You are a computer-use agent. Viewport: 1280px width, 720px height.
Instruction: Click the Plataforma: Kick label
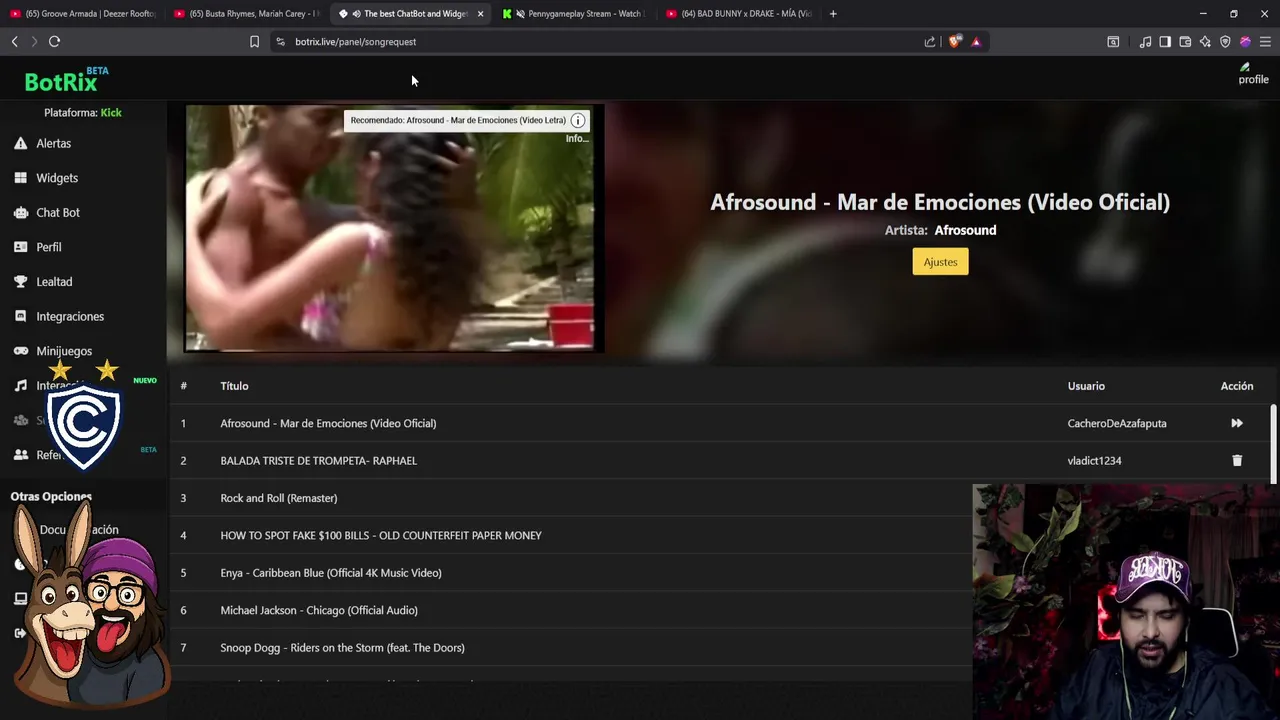pos(83,113)
